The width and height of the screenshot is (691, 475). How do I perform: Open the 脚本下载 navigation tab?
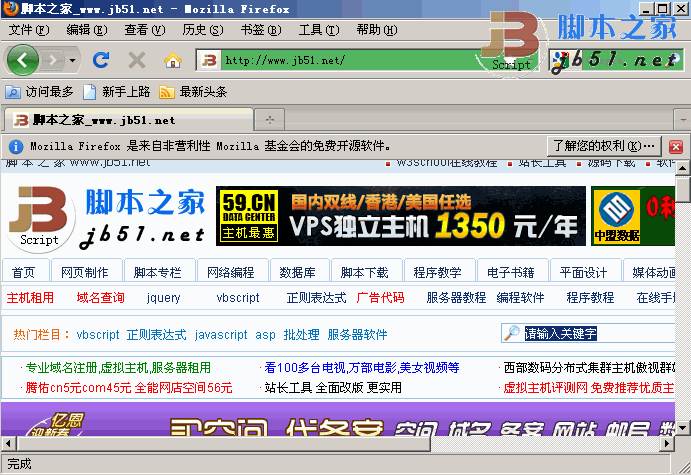click(x=365, y=271)
